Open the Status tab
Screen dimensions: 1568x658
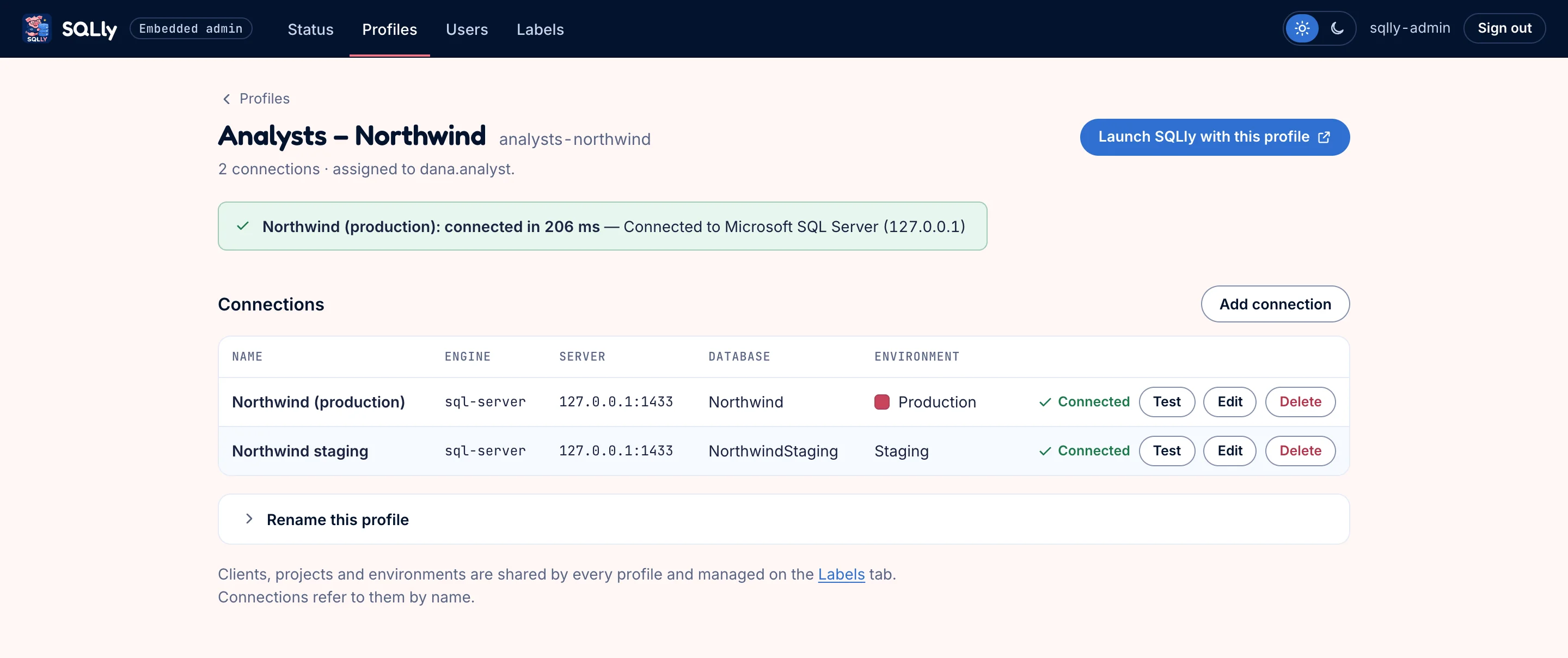pos(310,29)
